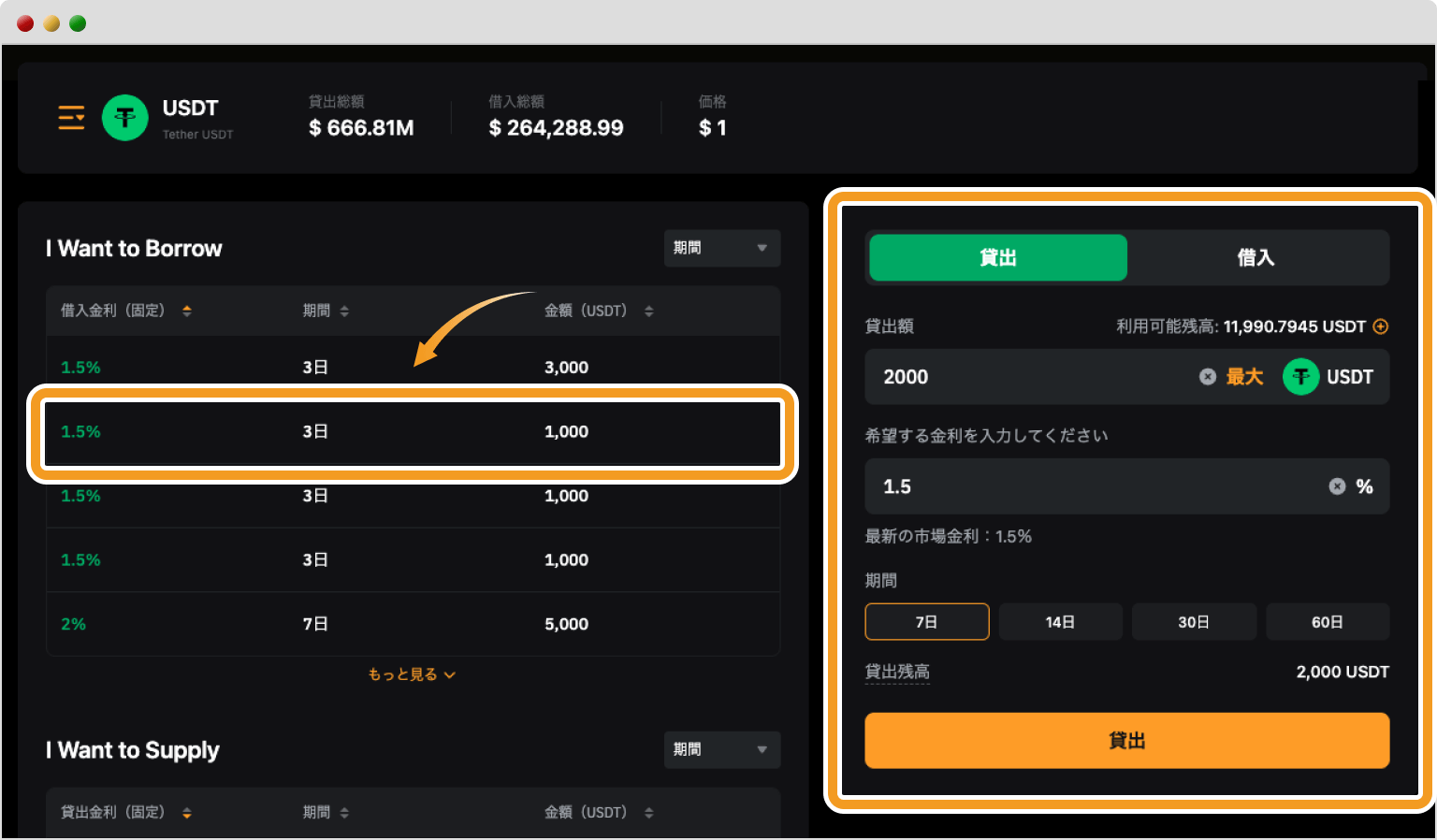
Task: Select the 2% 7日 5,000 borrow row
Action: [414, 624]
